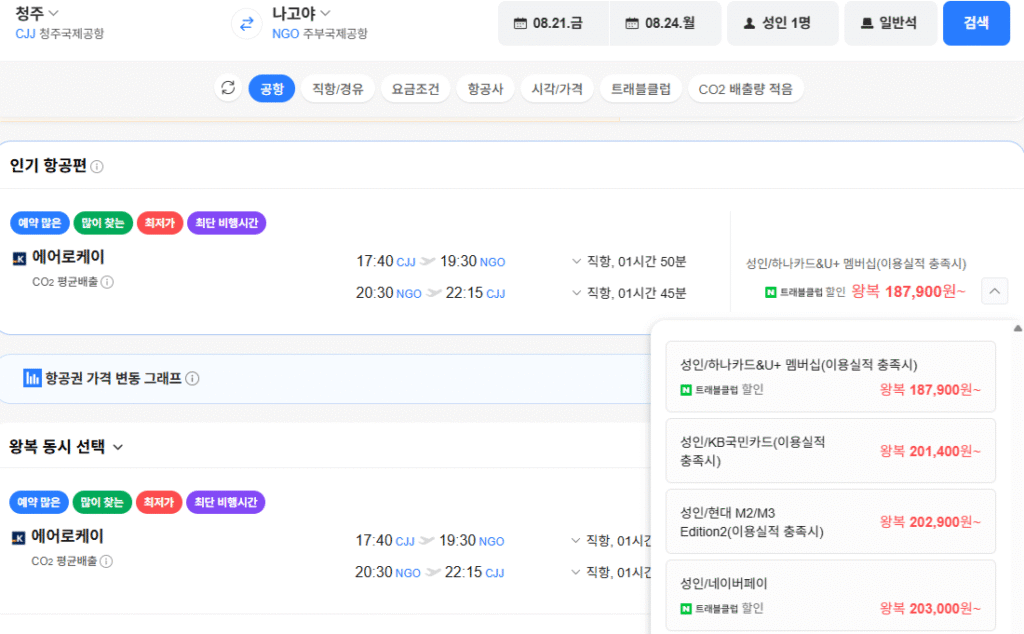Click passenger person icon for 성인 1명

[x=749, y=24]
